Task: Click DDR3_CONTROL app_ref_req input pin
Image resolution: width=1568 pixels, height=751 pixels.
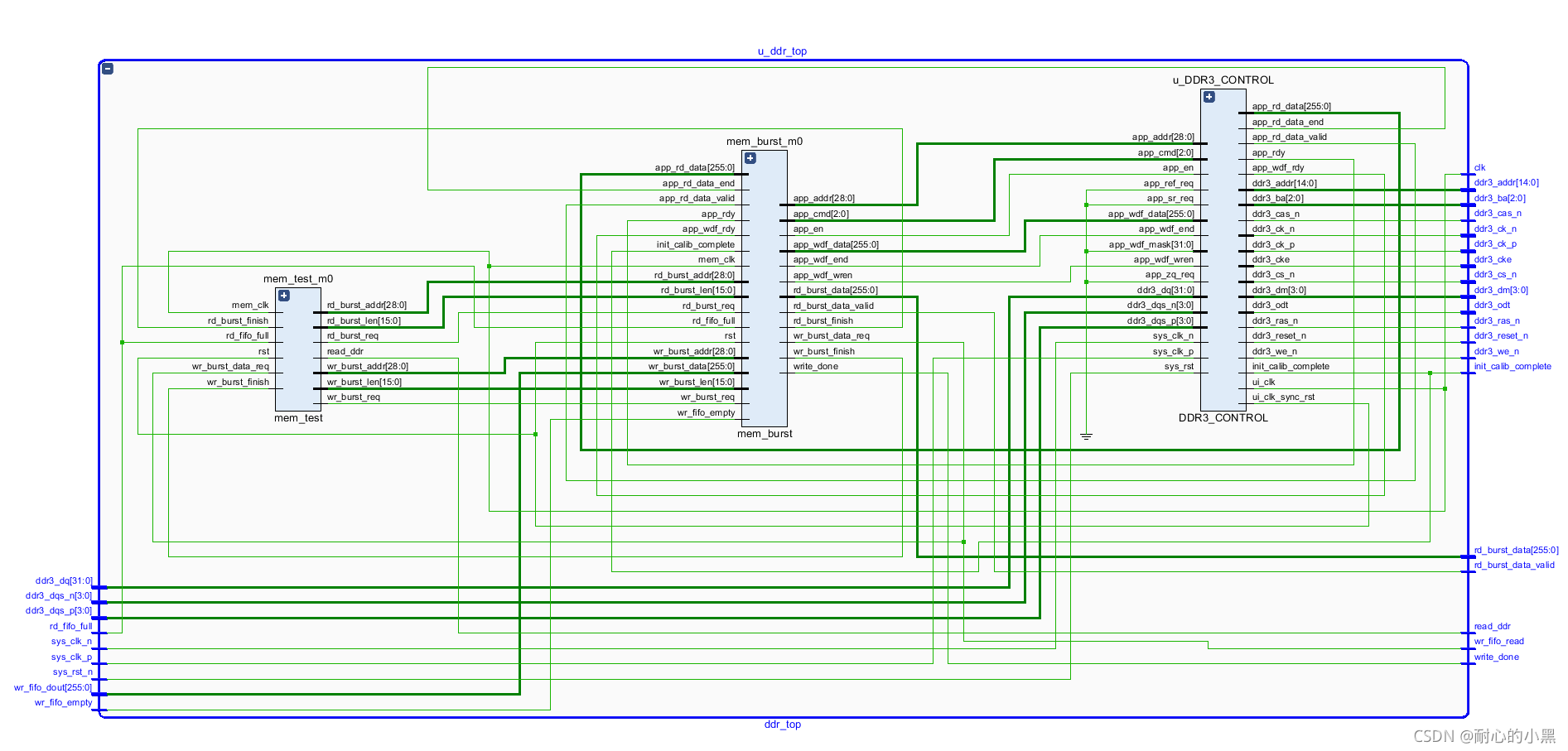Action: tap(1169, 184)
